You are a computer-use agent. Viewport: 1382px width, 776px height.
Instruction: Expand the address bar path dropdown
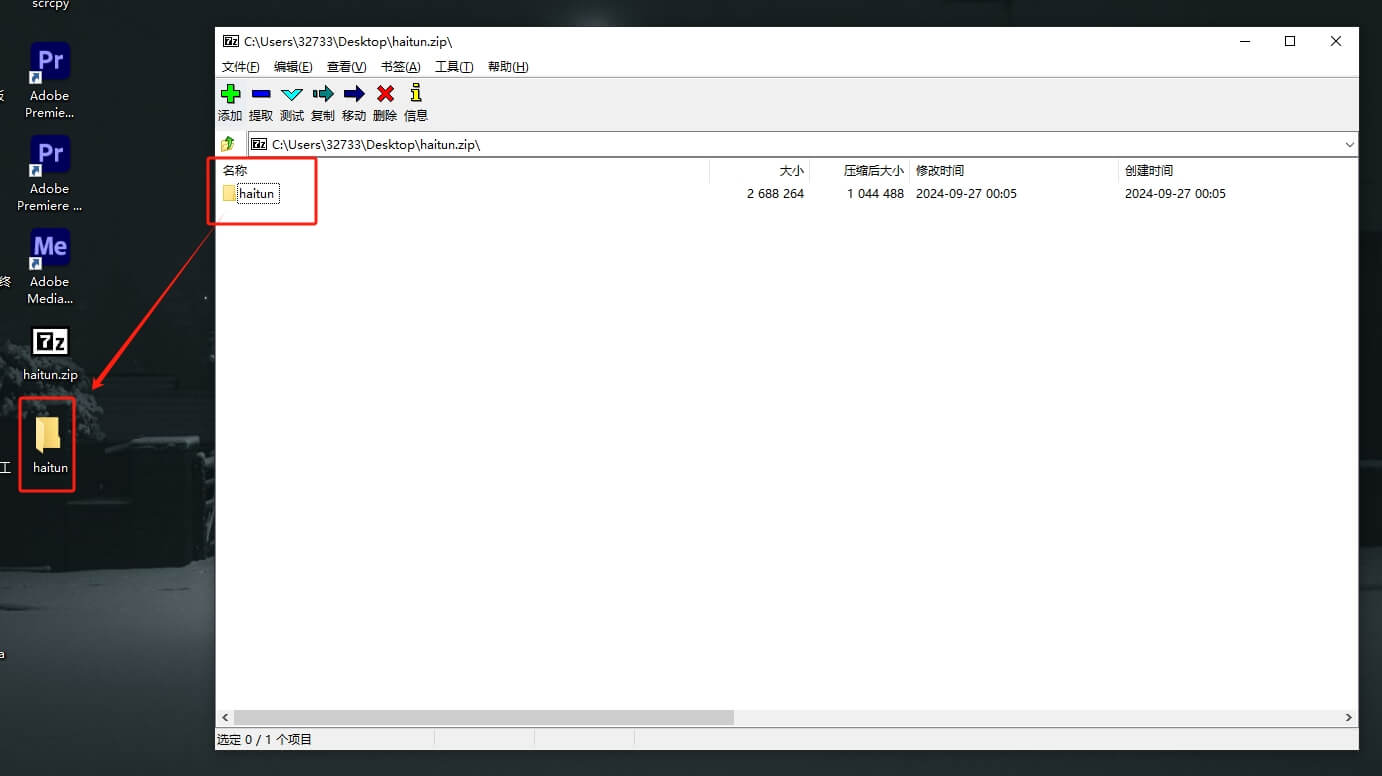pos(1349,145)
